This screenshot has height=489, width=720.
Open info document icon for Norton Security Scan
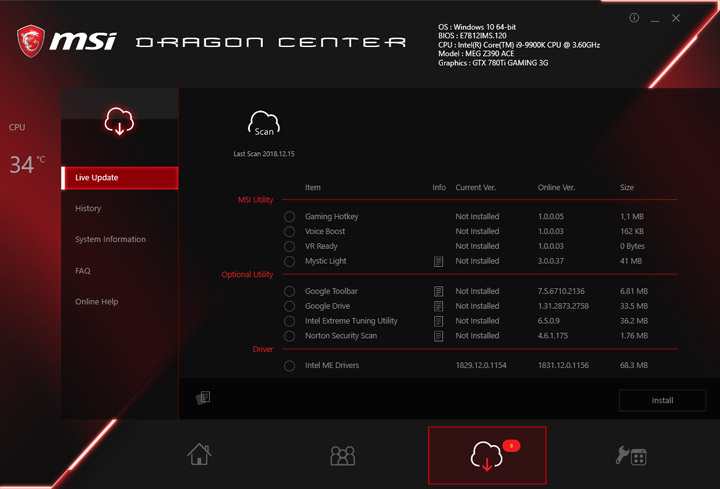(x=439, y=336)
